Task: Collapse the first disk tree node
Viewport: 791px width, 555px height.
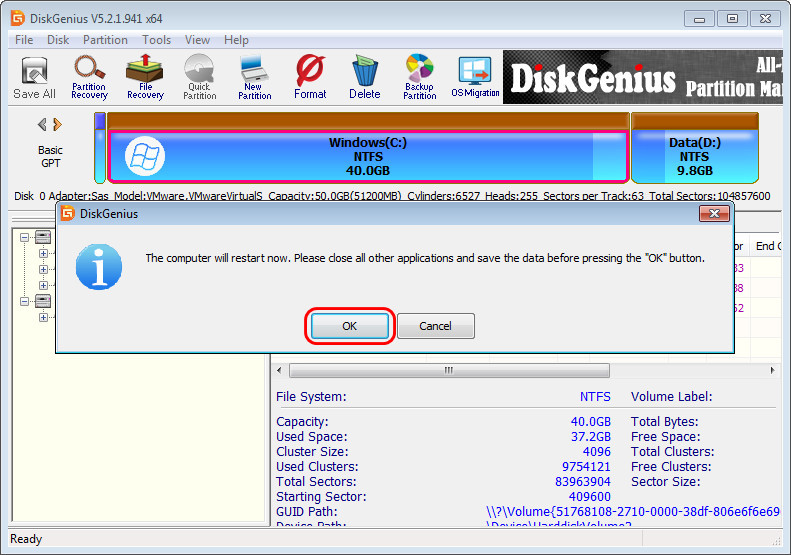Action: coord(24,237)
